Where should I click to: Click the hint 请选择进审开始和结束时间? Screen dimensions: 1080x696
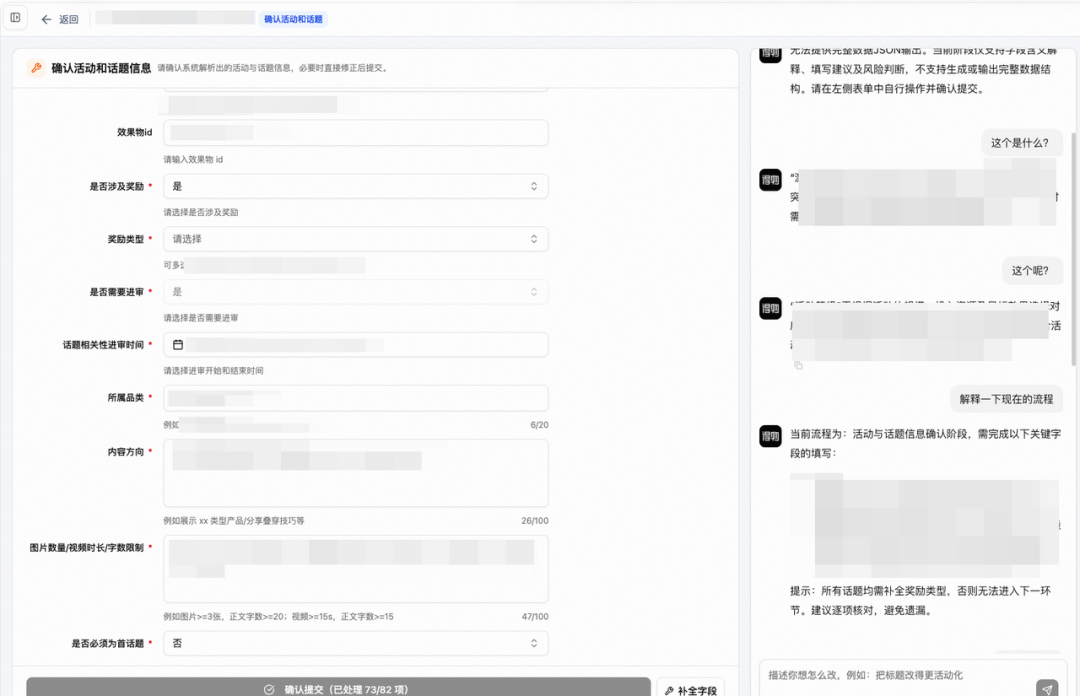click(x=213, y=371)
